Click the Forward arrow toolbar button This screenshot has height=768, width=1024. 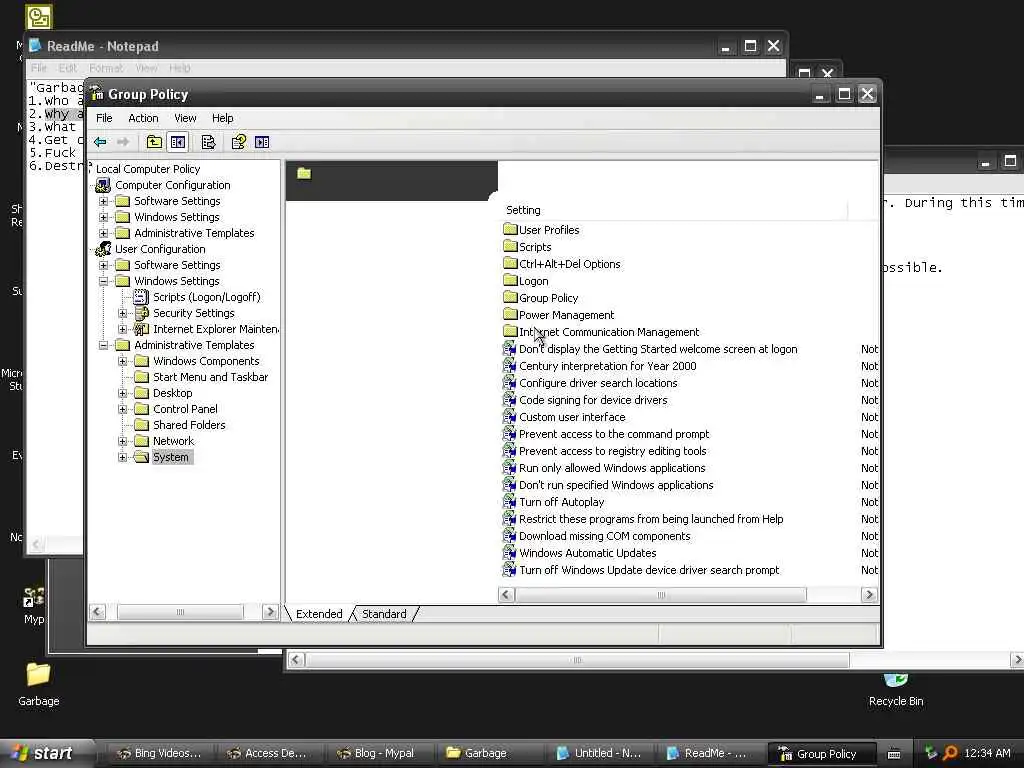(123, 142)
